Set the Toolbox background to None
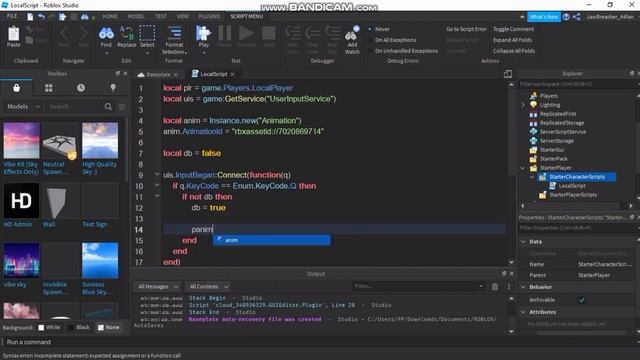 pyautogui.click(x=109, y=327)
